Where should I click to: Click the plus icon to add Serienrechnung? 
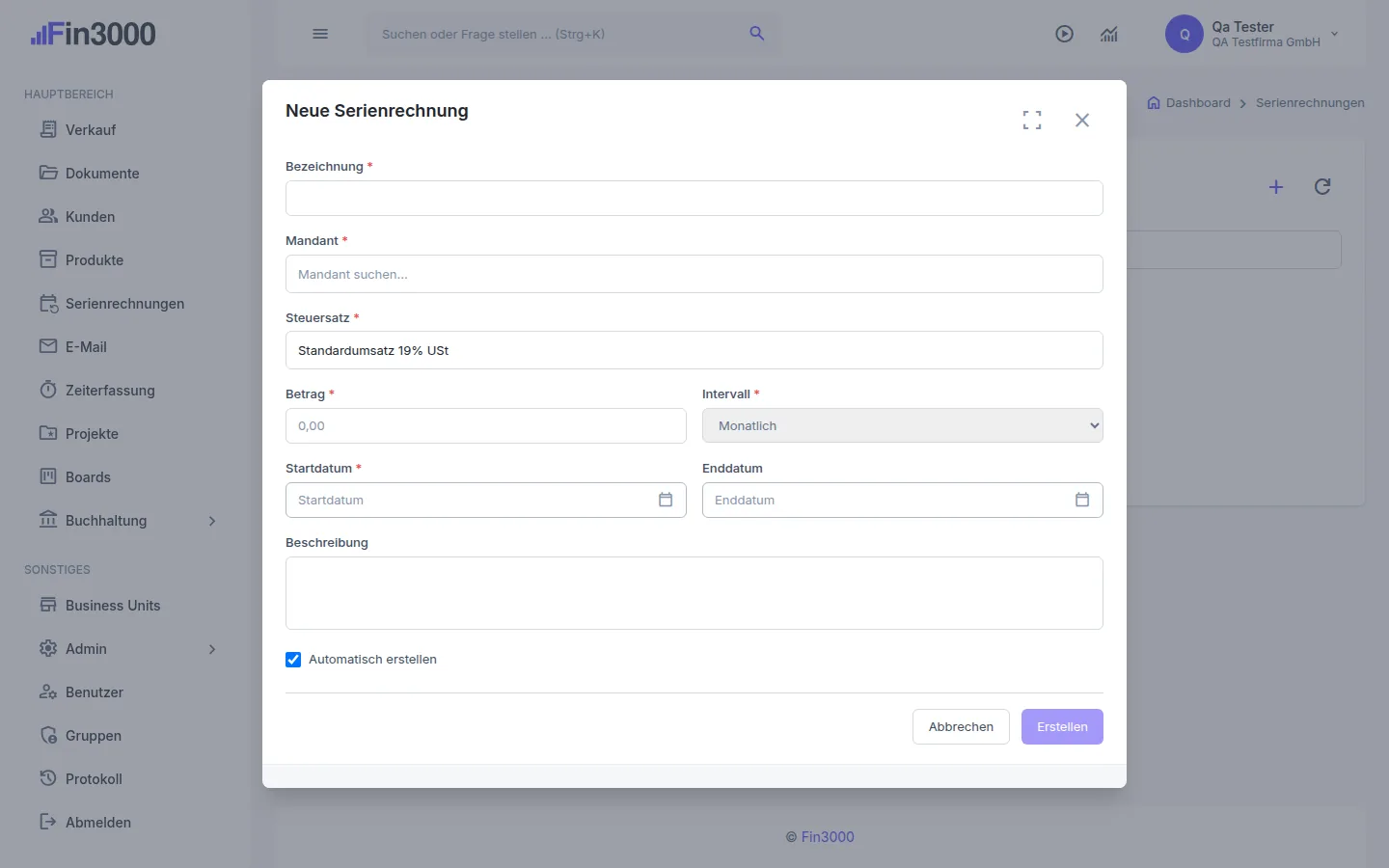click(1276, 187)
